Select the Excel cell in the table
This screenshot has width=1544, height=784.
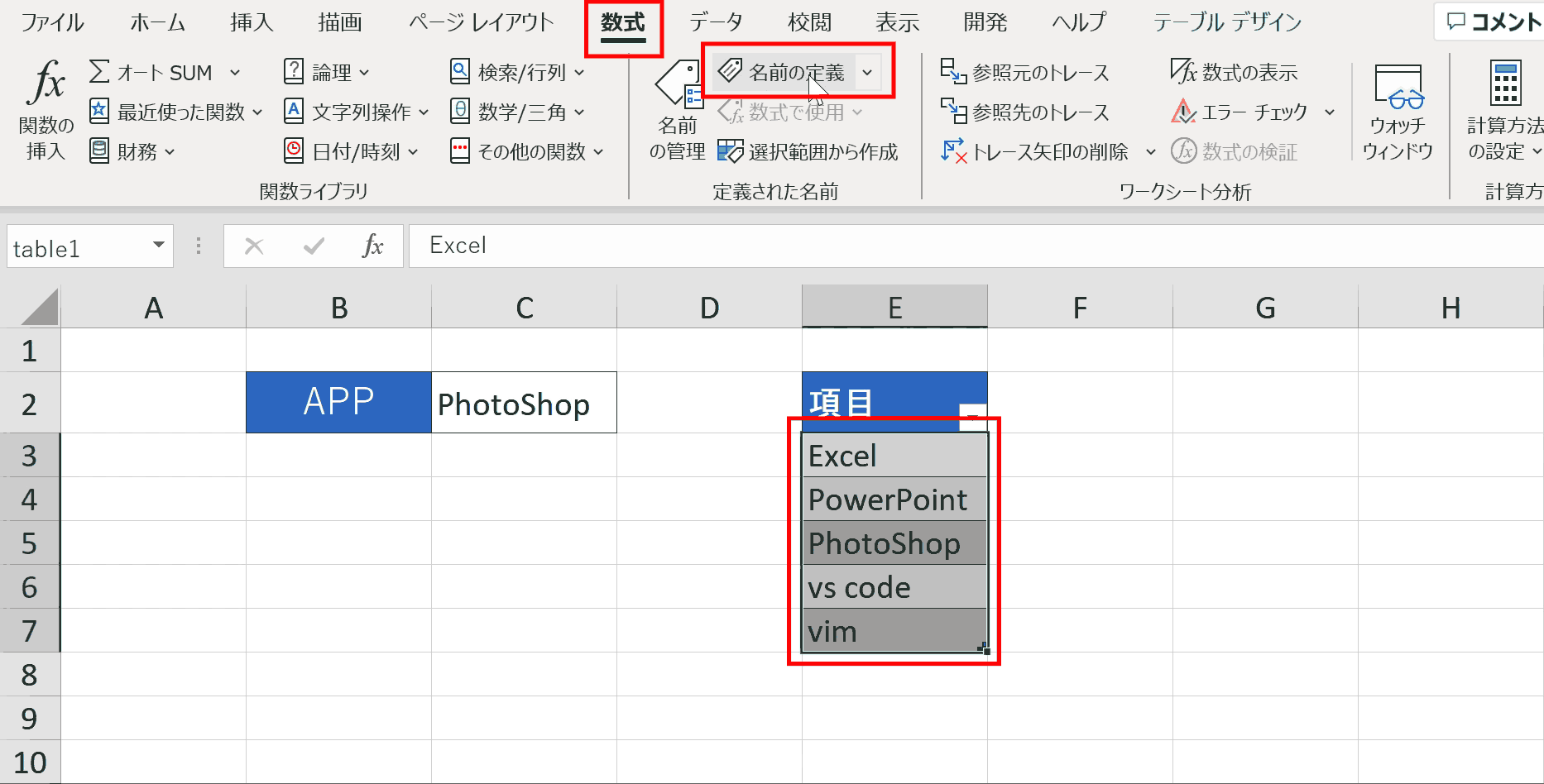[894, 455]
